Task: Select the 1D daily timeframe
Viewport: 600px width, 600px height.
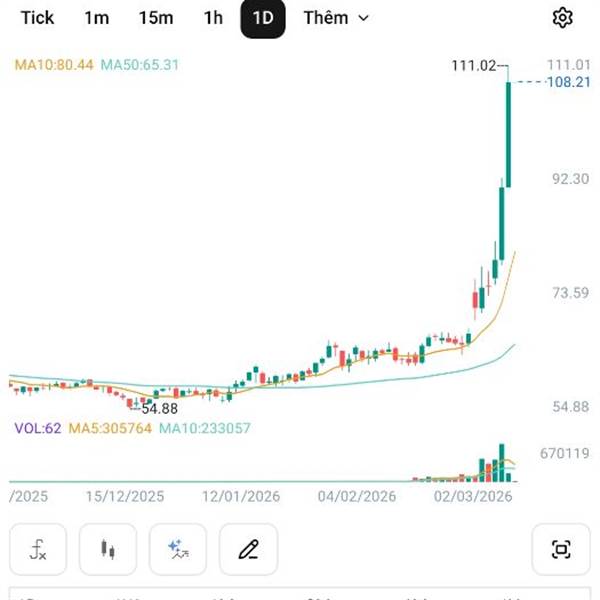Action: tap(263, 18)
